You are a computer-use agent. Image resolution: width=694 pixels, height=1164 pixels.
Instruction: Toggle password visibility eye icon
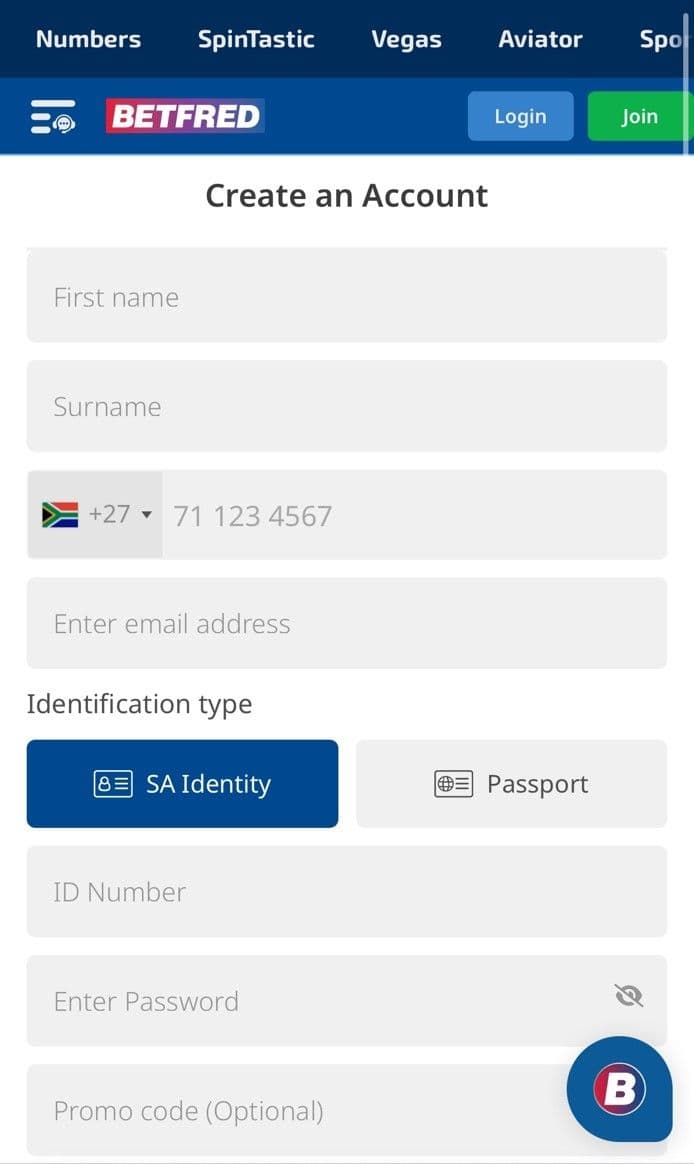tap(629, 996)
